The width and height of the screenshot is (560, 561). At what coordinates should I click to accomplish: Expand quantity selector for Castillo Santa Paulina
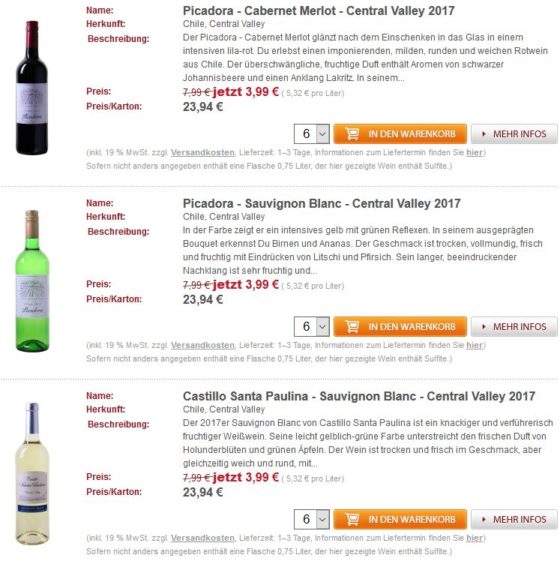pyautogui.click(x=312, y=519)
